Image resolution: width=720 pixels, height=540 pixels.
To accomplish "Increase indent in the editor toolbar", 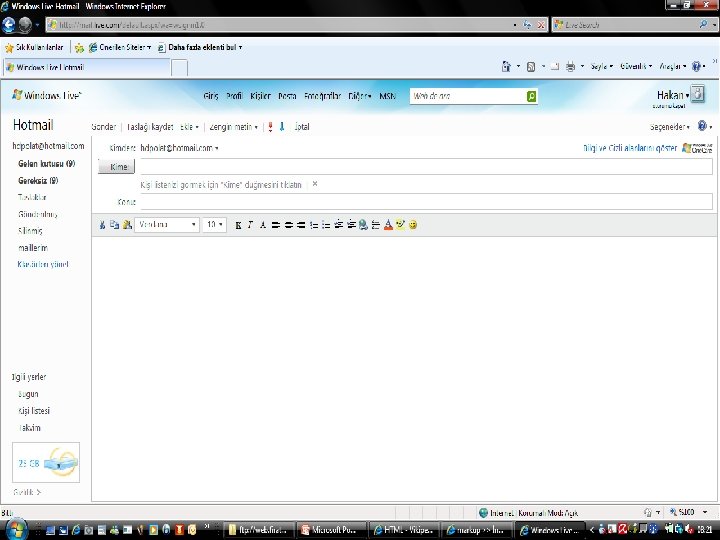I will click(x=351, y=225).
